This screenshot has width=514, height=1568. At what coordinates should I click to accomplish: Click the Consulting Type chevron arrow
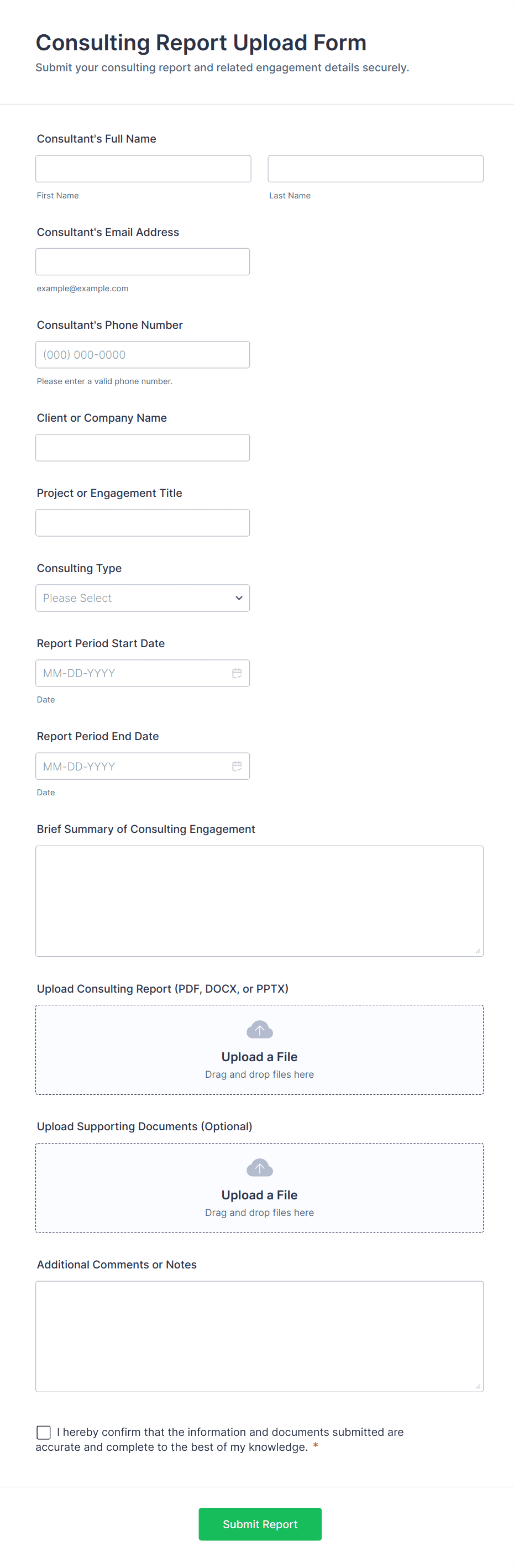[x=239, y=599]
